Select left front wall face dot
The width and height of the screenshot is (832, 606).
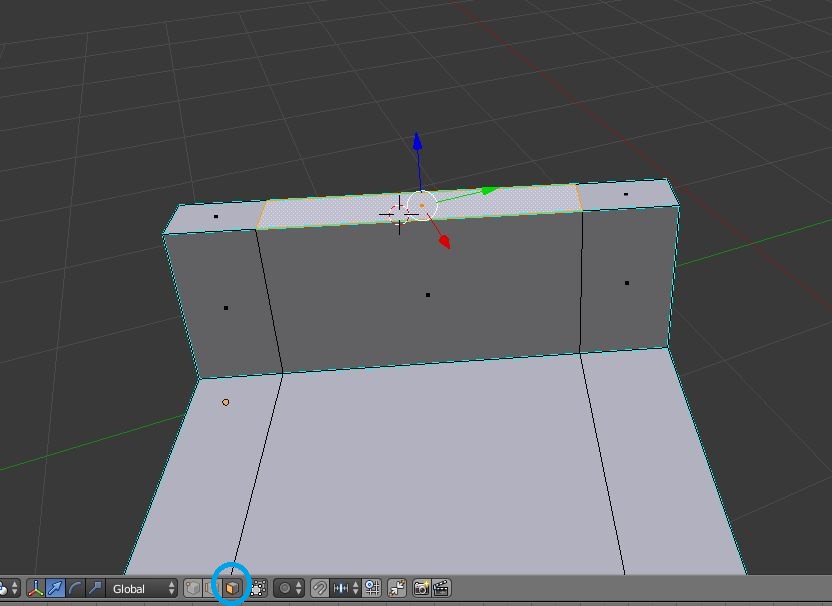point(226,308)
